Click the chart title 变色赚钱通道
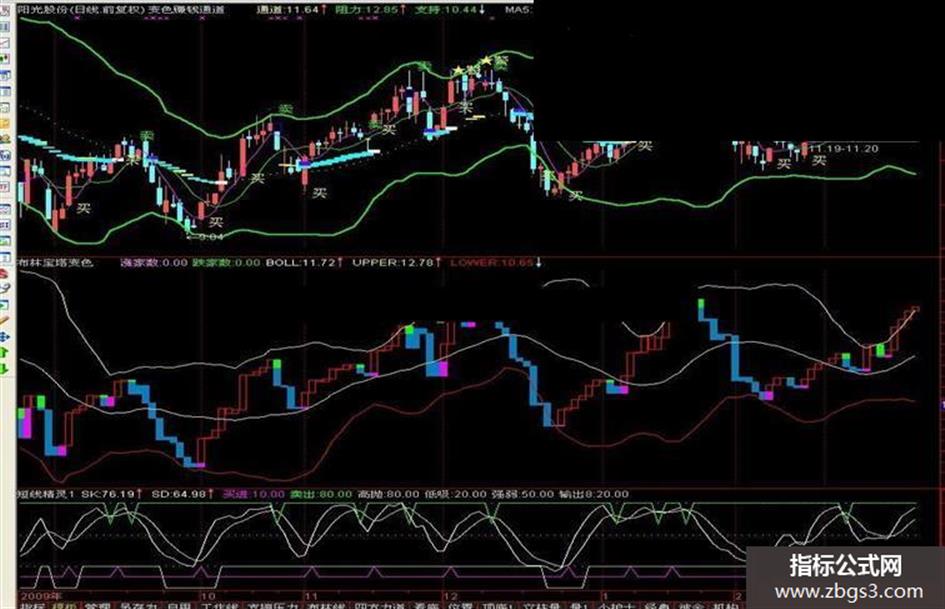Image resolution: width=945 pixels, height=609 pixels. point(187,10)
